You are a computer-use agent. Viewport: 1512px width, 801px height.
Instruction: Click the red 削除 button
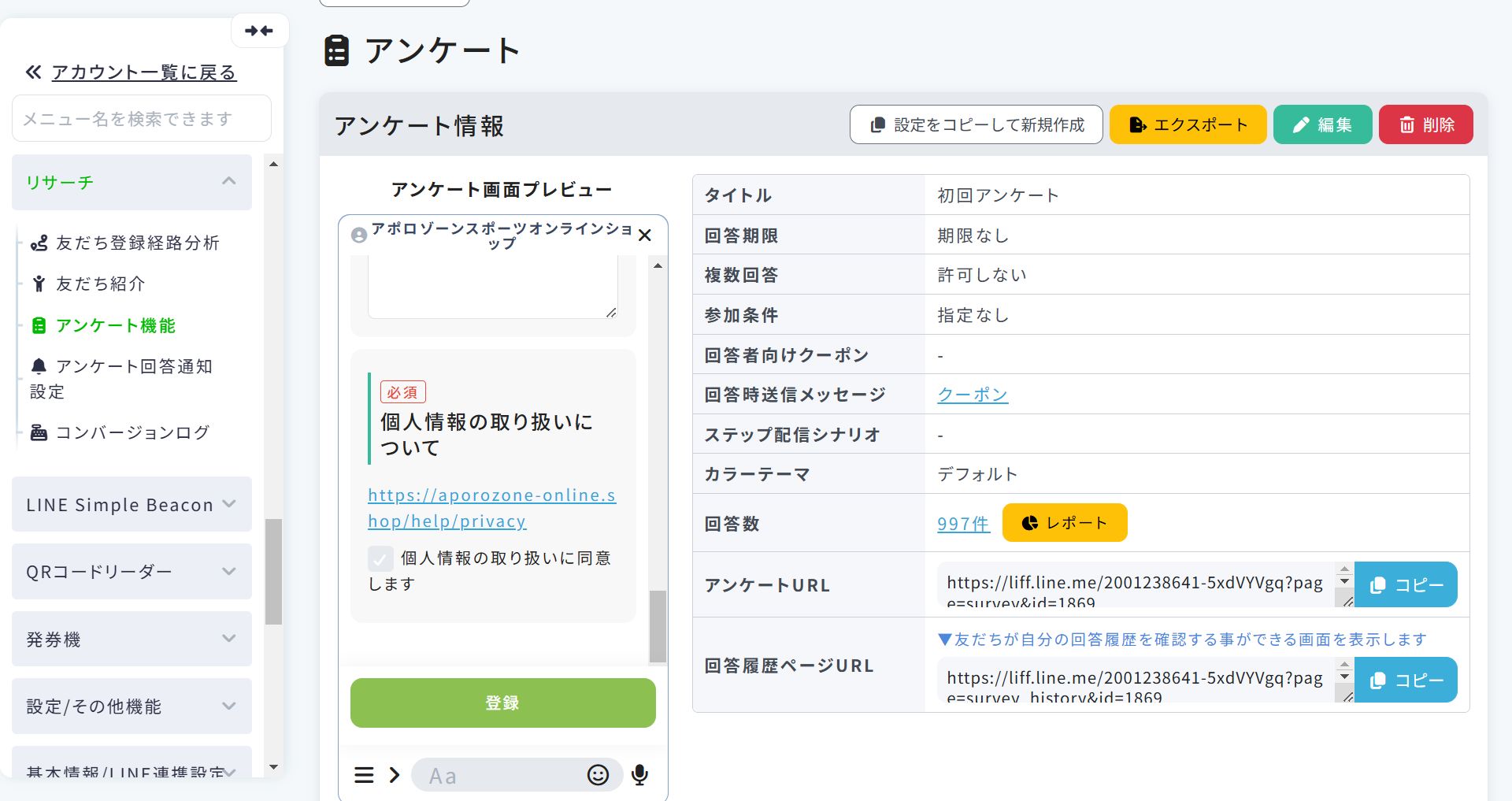pyautogui.click(x=1426, y=124)
